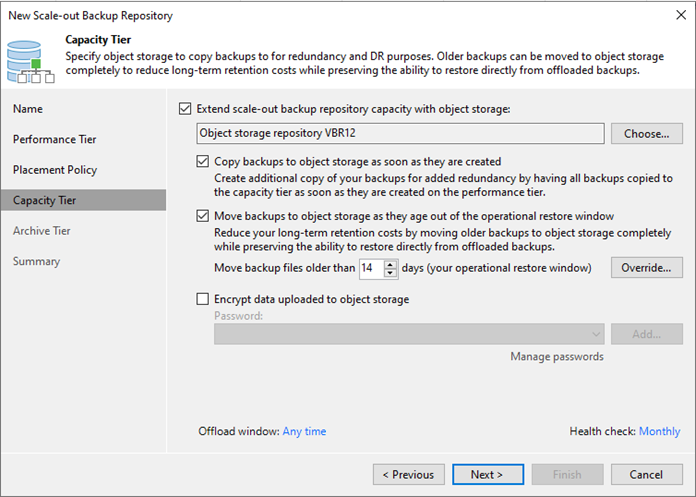Decrease the days value with the down arrow
The width and height of the screenshot is (696, 497).
[x=390, y=273]
